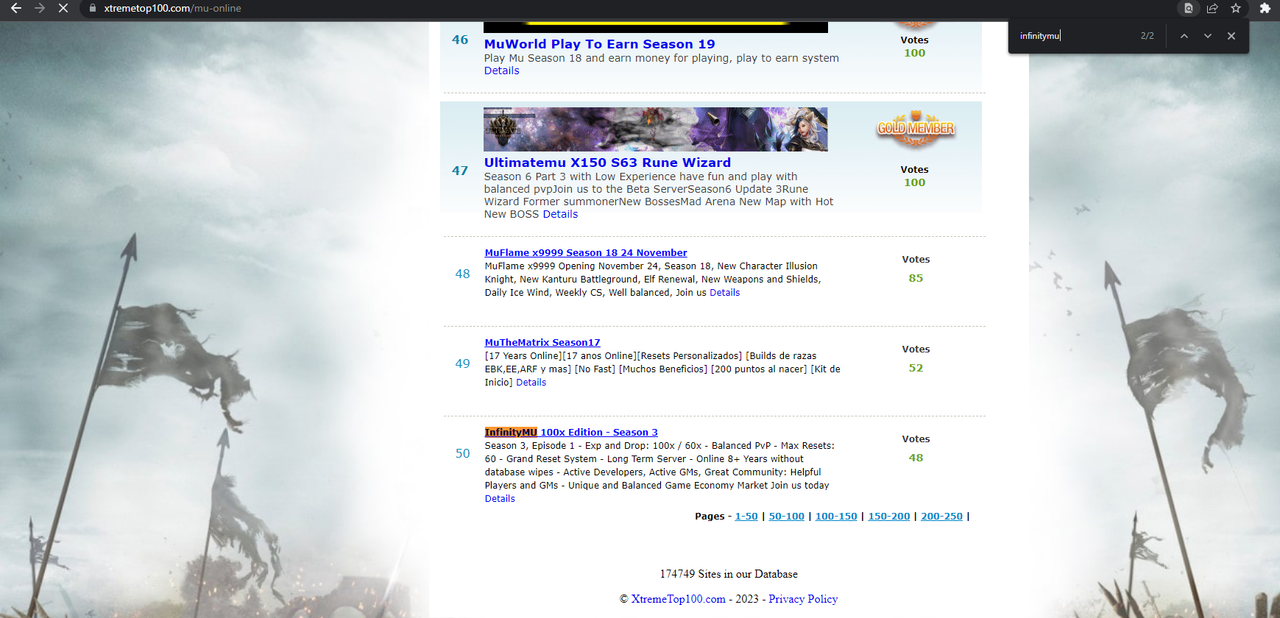Viewport: 1280px width, 618px height.
Task: Go back to the previous page
Action: pyautogui.click(x=15, y=8)
